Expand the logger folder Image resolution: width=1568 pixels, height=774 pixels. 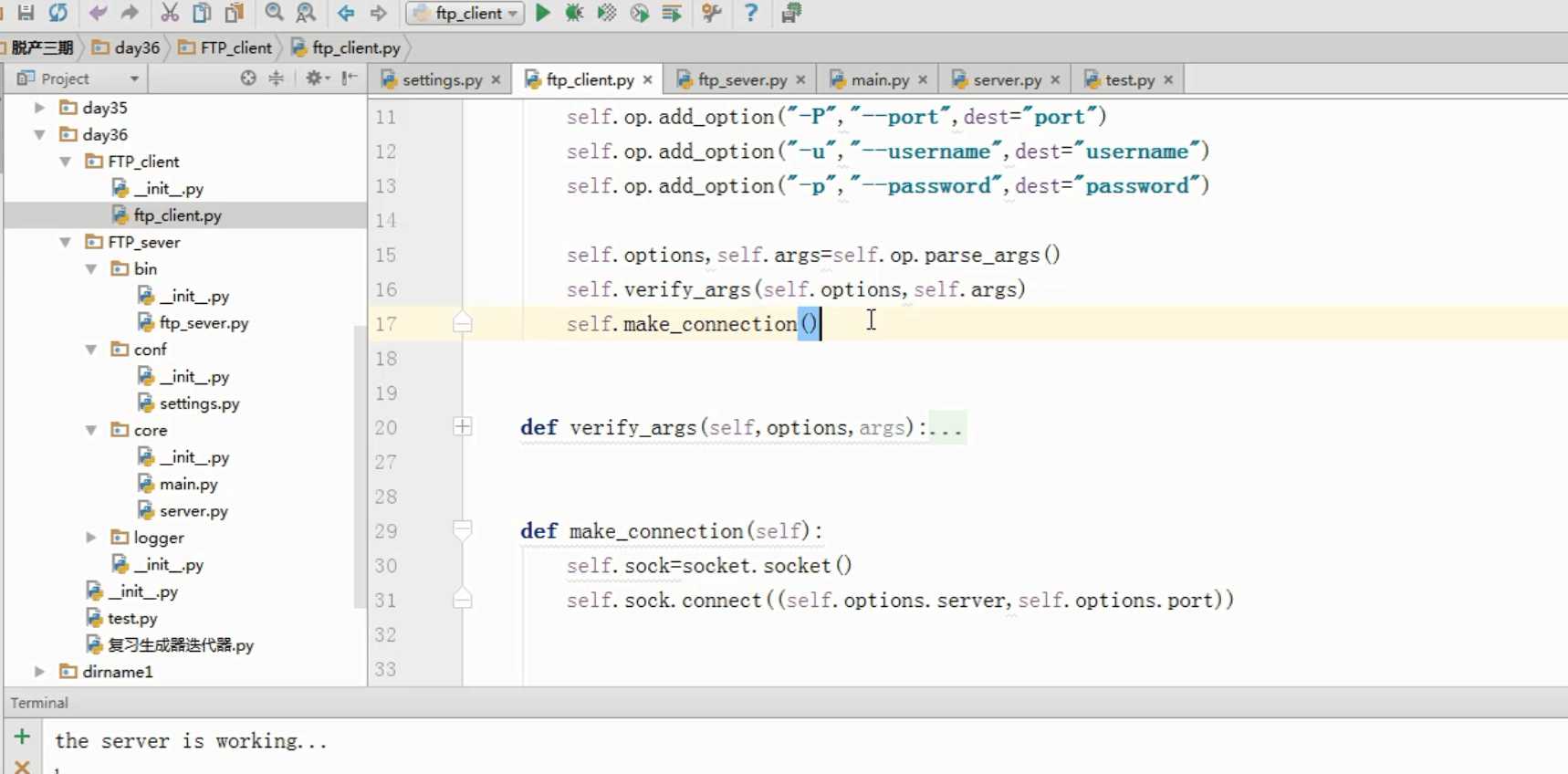point(90,538)
